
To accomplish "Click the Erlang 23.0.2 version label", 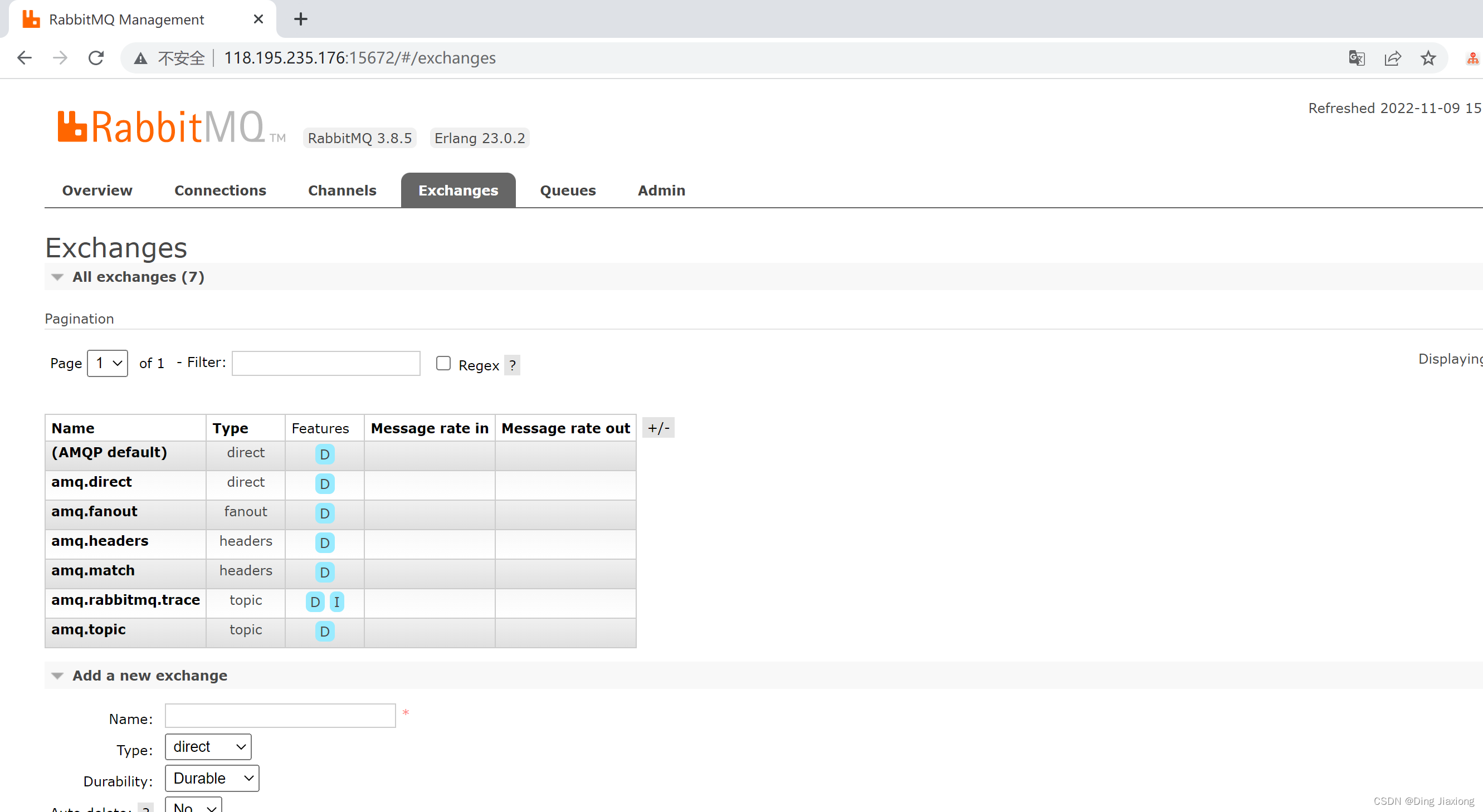I will 480,138.
